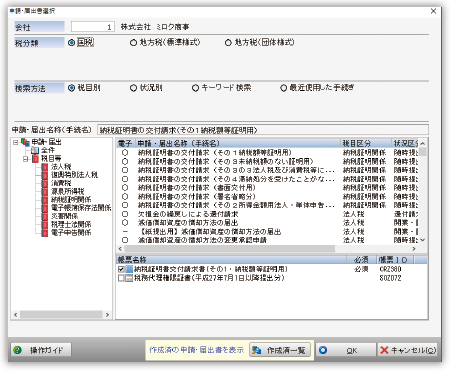Select the 地方税(標準様式) radio button
The height and width of the screenshot is (373, 450).
click(x=133, y=43)
